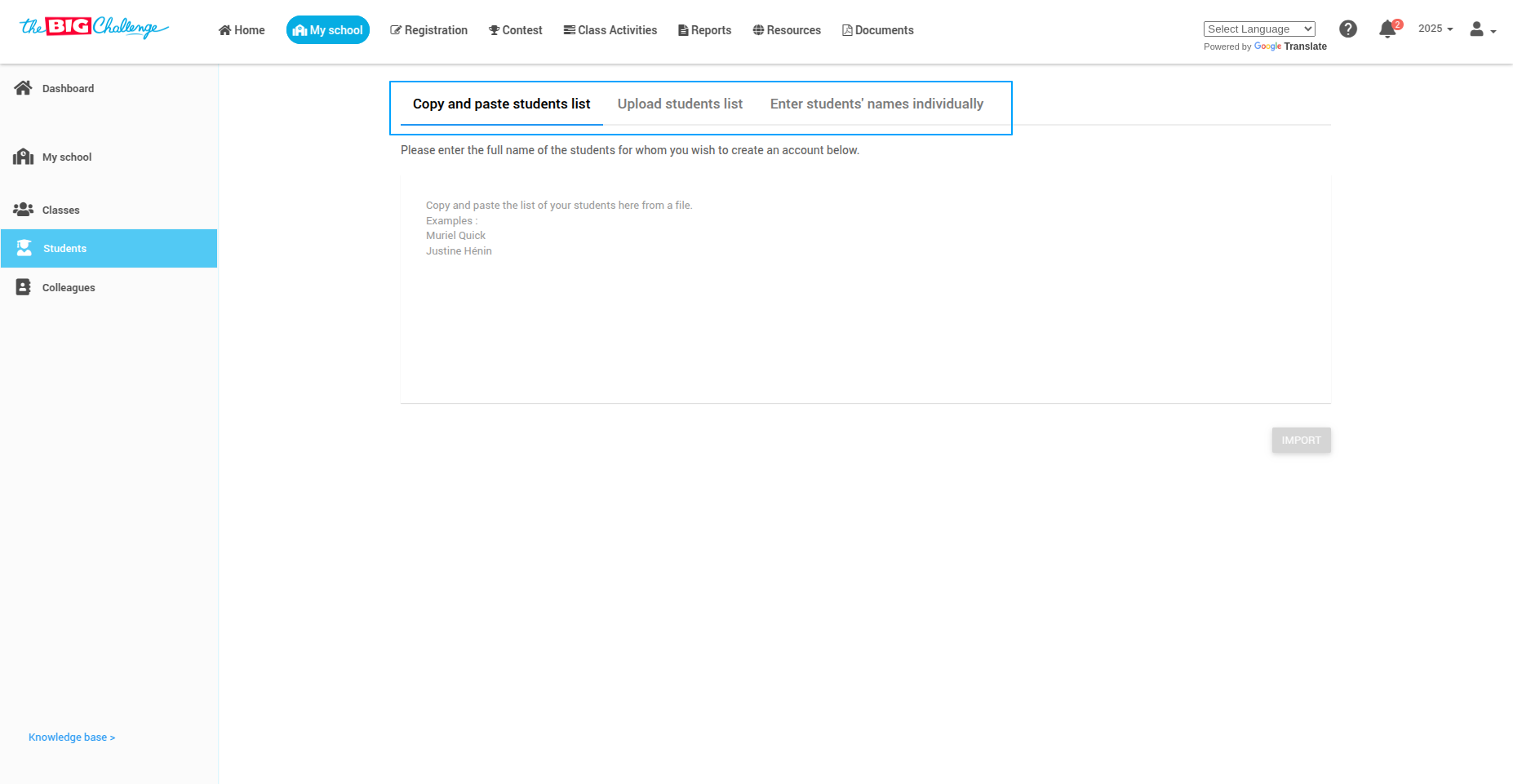The height and width of the screenshot is (784, 1513).
Task: Open the help question mark icon
Action: point(1348,29)
